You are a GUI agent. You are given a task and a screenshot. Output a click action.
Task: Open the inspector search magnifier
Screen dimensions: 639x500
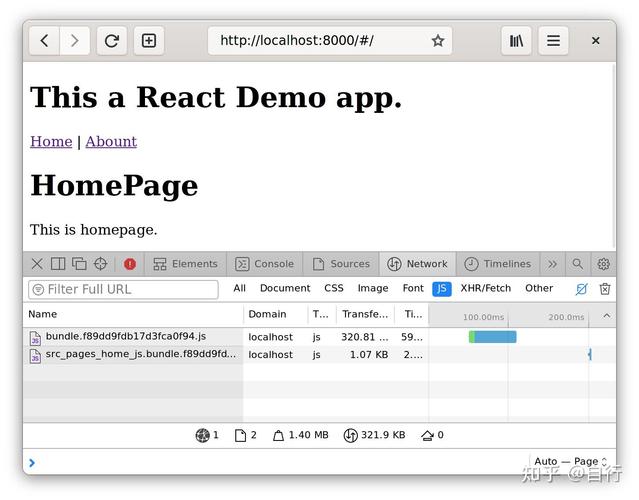pyautogui.click(x=577, y=264)
